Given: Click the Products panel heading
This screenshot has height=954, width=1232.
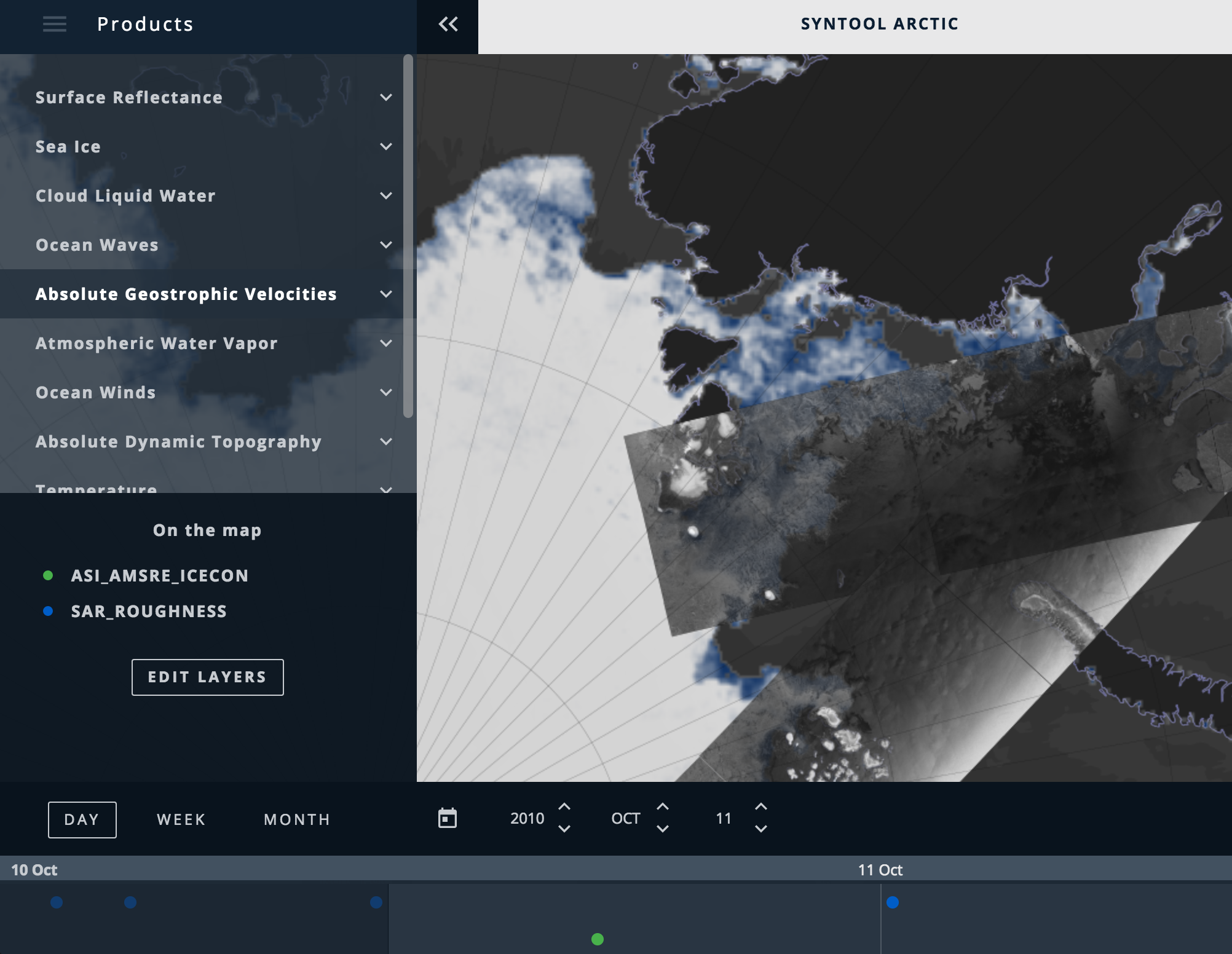Looking at the screenshot, I should point(146,24).
